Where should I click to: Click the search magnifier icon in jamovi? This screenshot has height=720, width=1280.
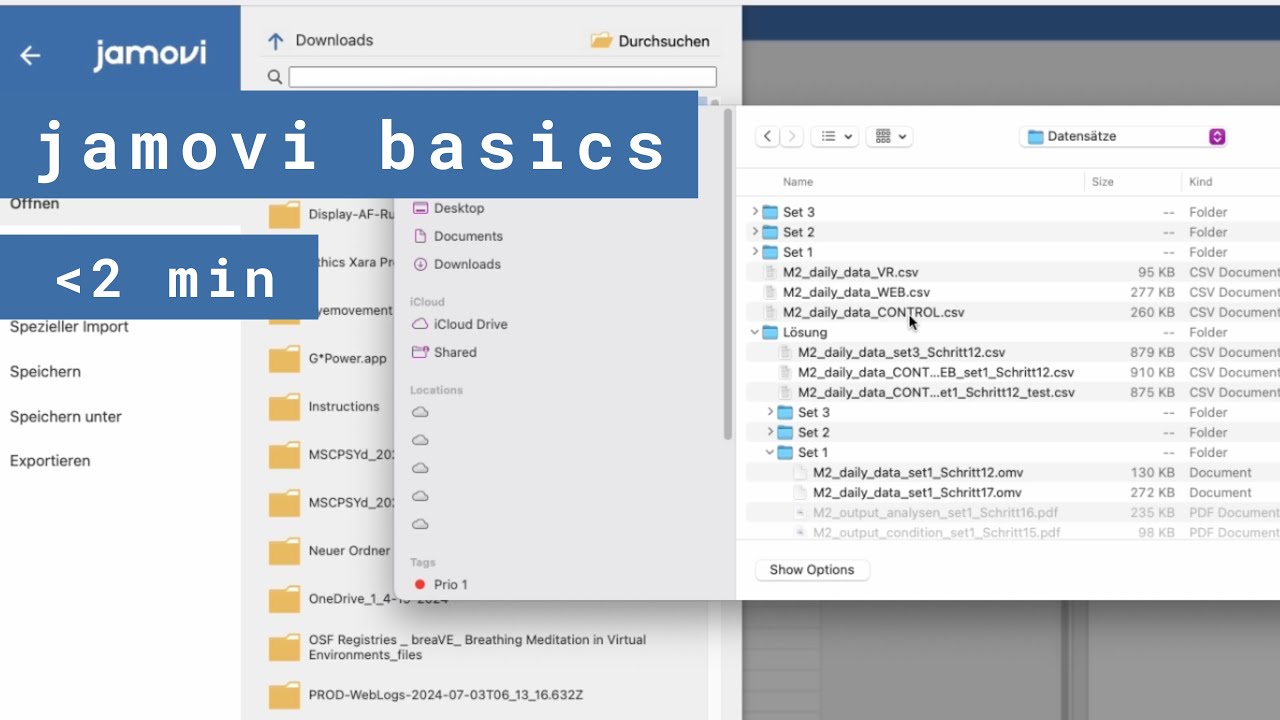(x=275, y=77)
